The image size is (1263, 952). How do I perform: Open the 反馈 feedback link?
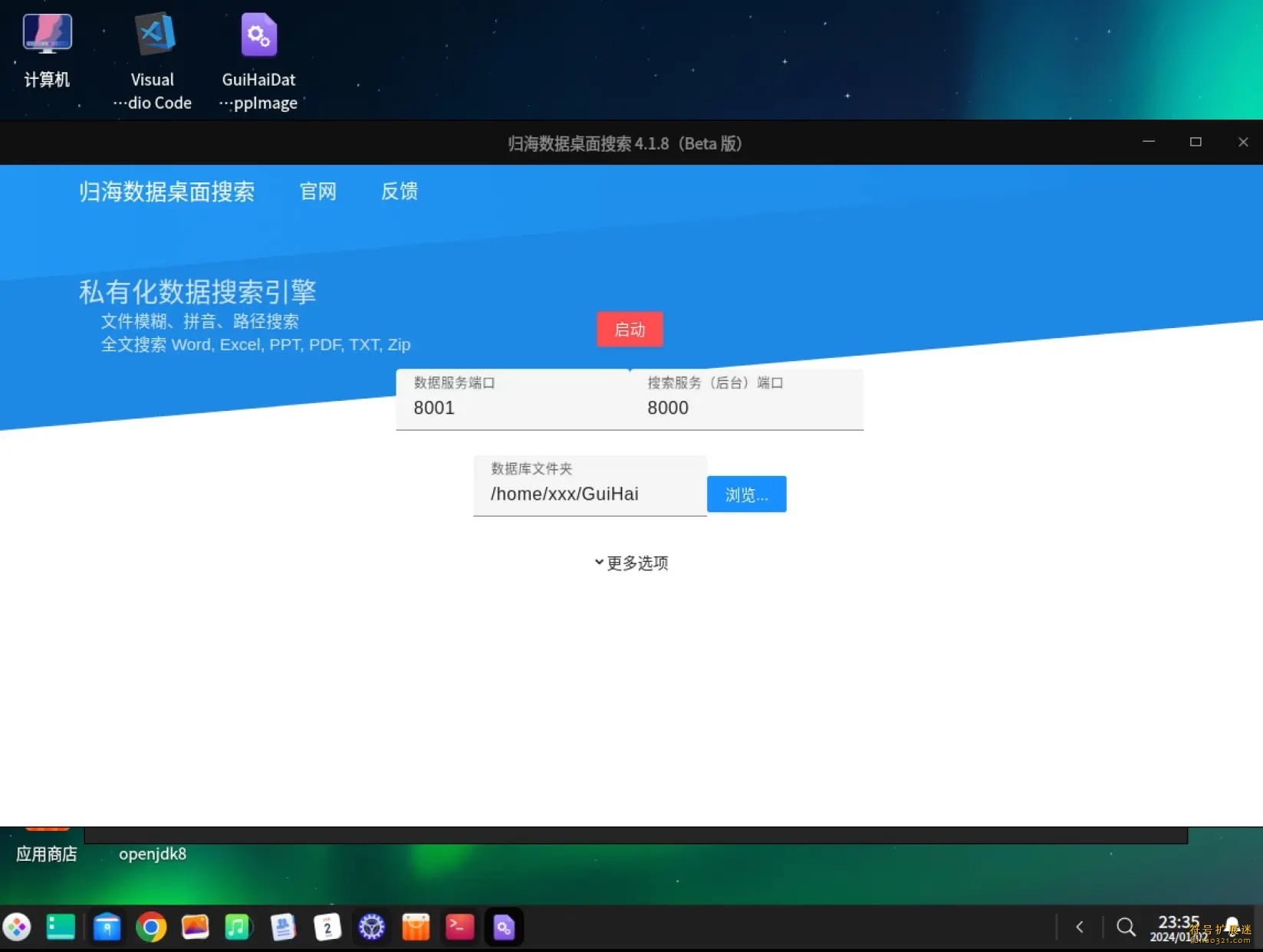point(400,192)
